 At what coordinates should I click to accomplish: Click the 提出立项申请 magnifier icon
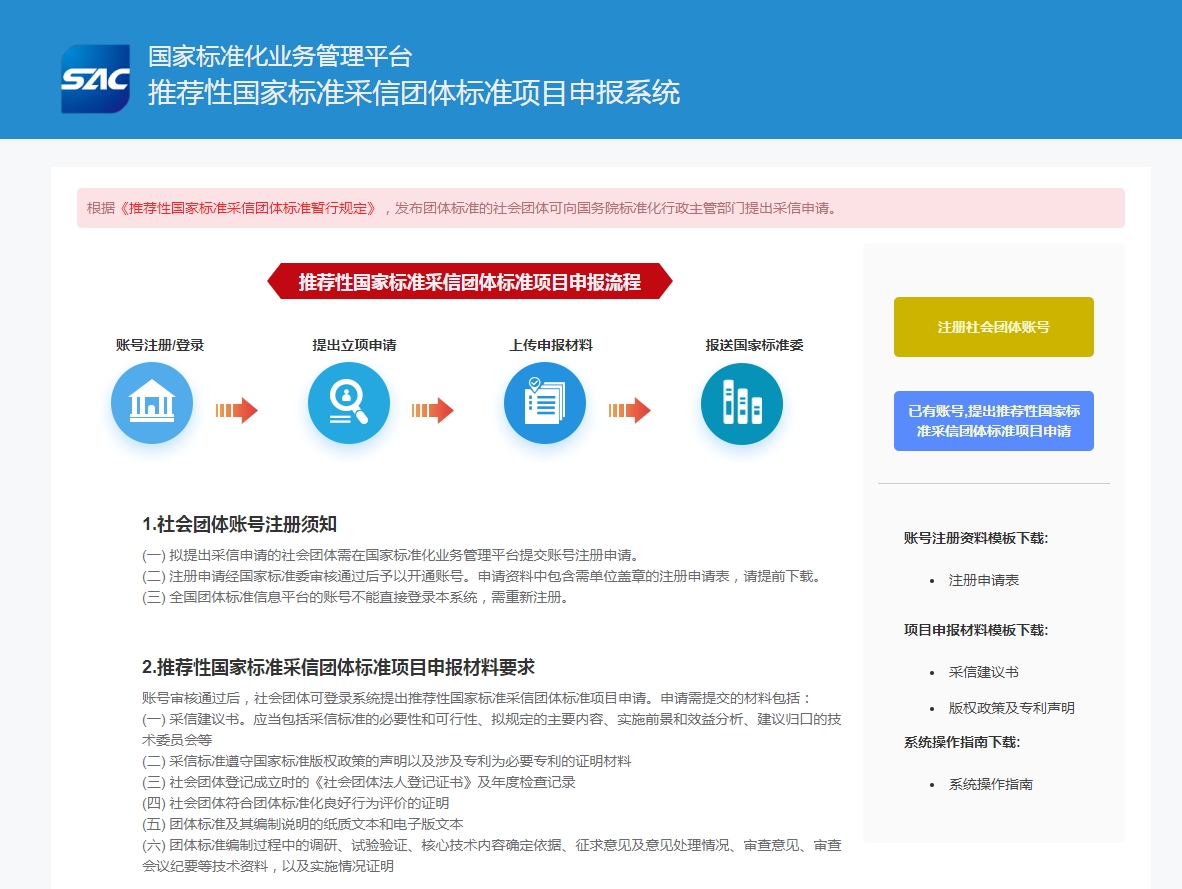[349, 403]
